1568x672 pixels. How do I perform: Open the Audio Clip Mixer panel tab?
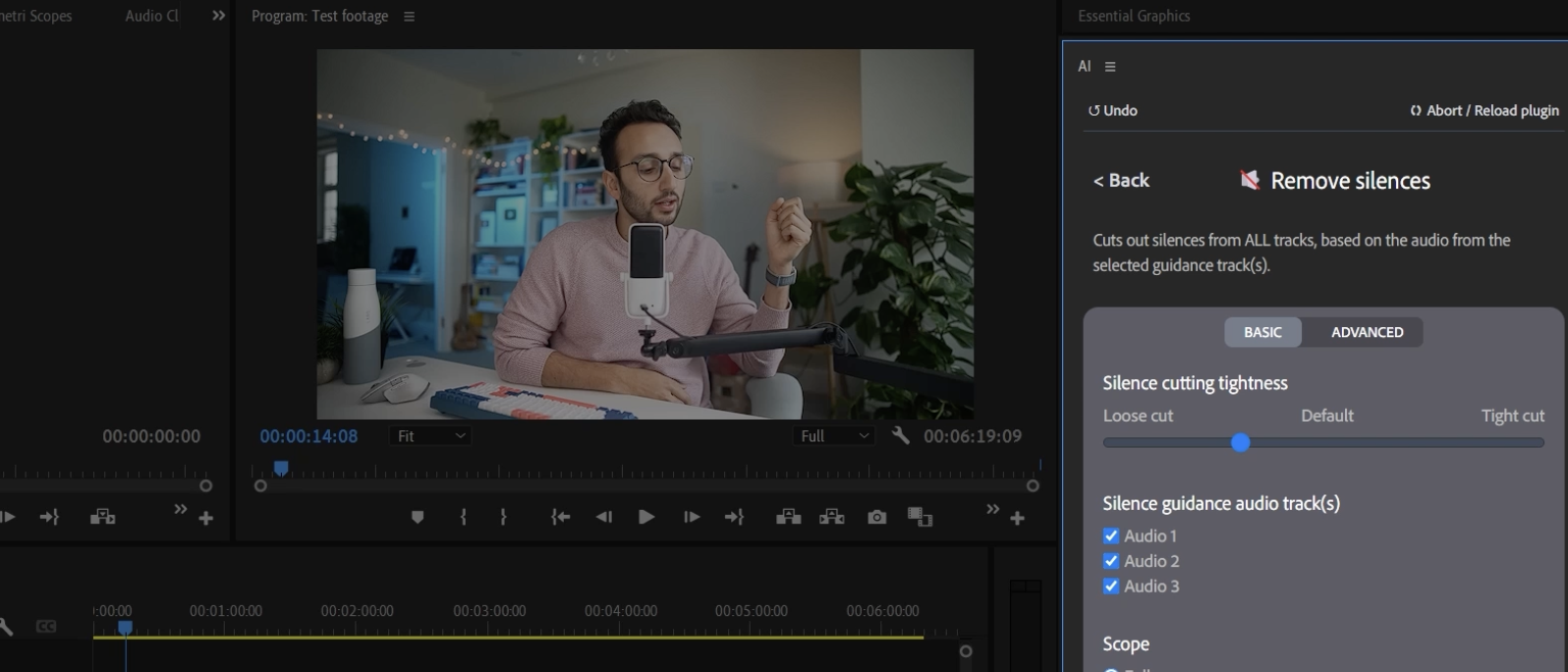152,16
